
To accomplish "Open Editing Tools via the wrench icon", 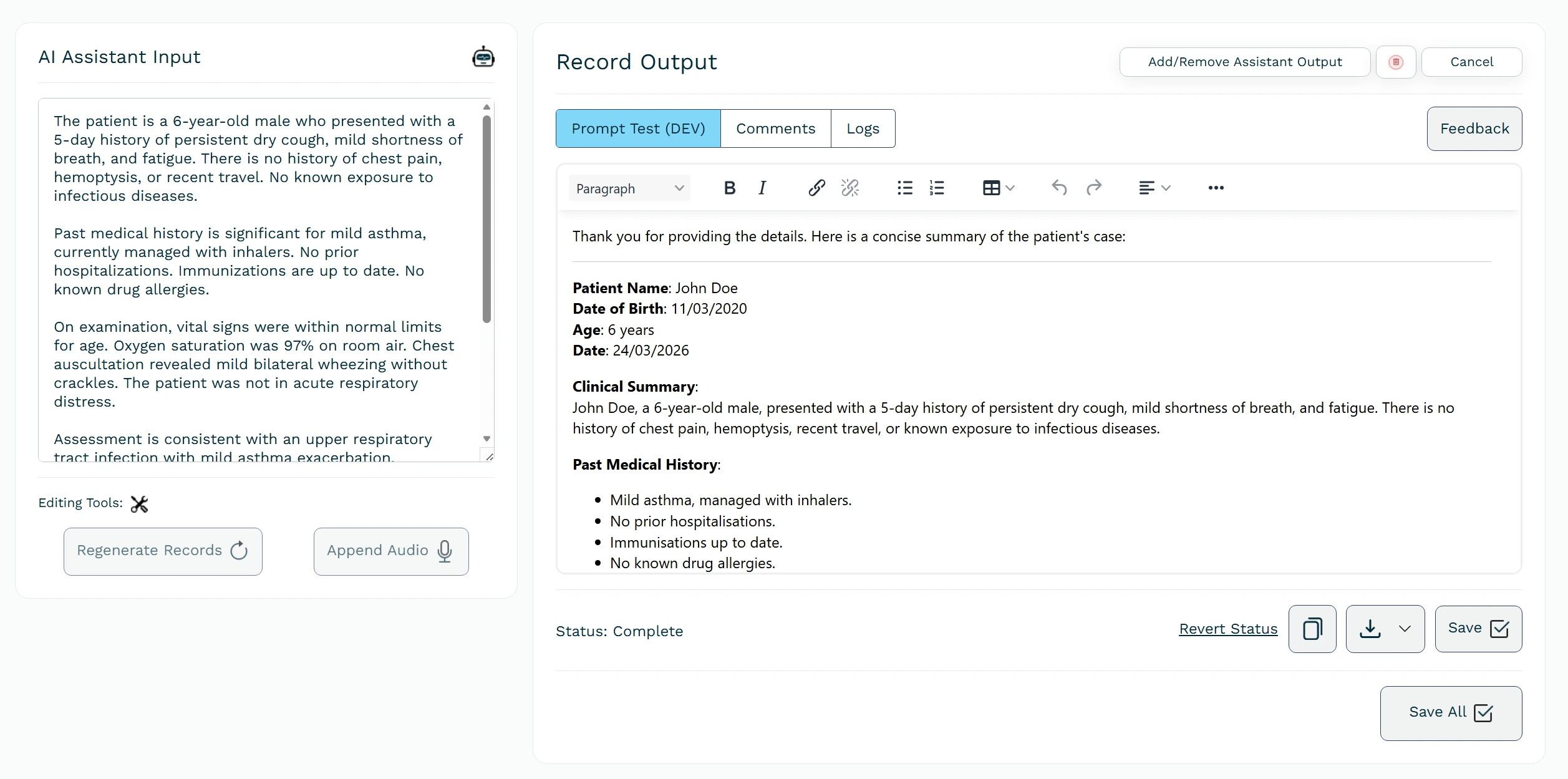I will click(139, 503).
